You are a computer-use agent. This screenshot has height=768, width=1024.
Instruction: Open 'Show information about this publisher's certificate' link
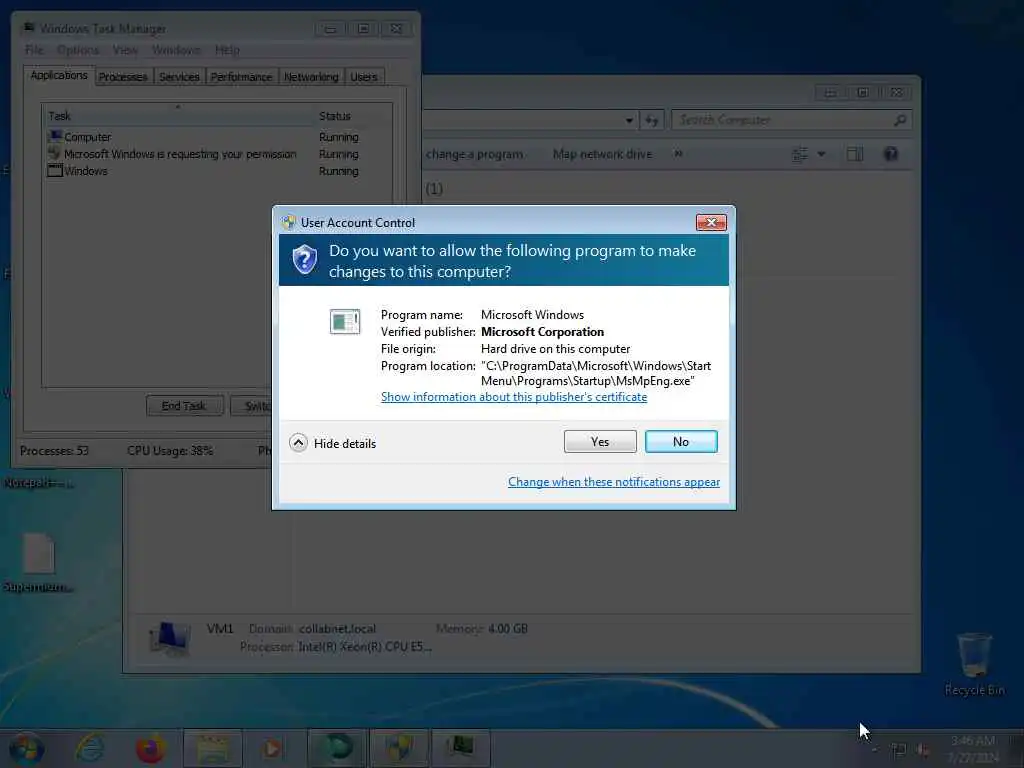[513, 396]
